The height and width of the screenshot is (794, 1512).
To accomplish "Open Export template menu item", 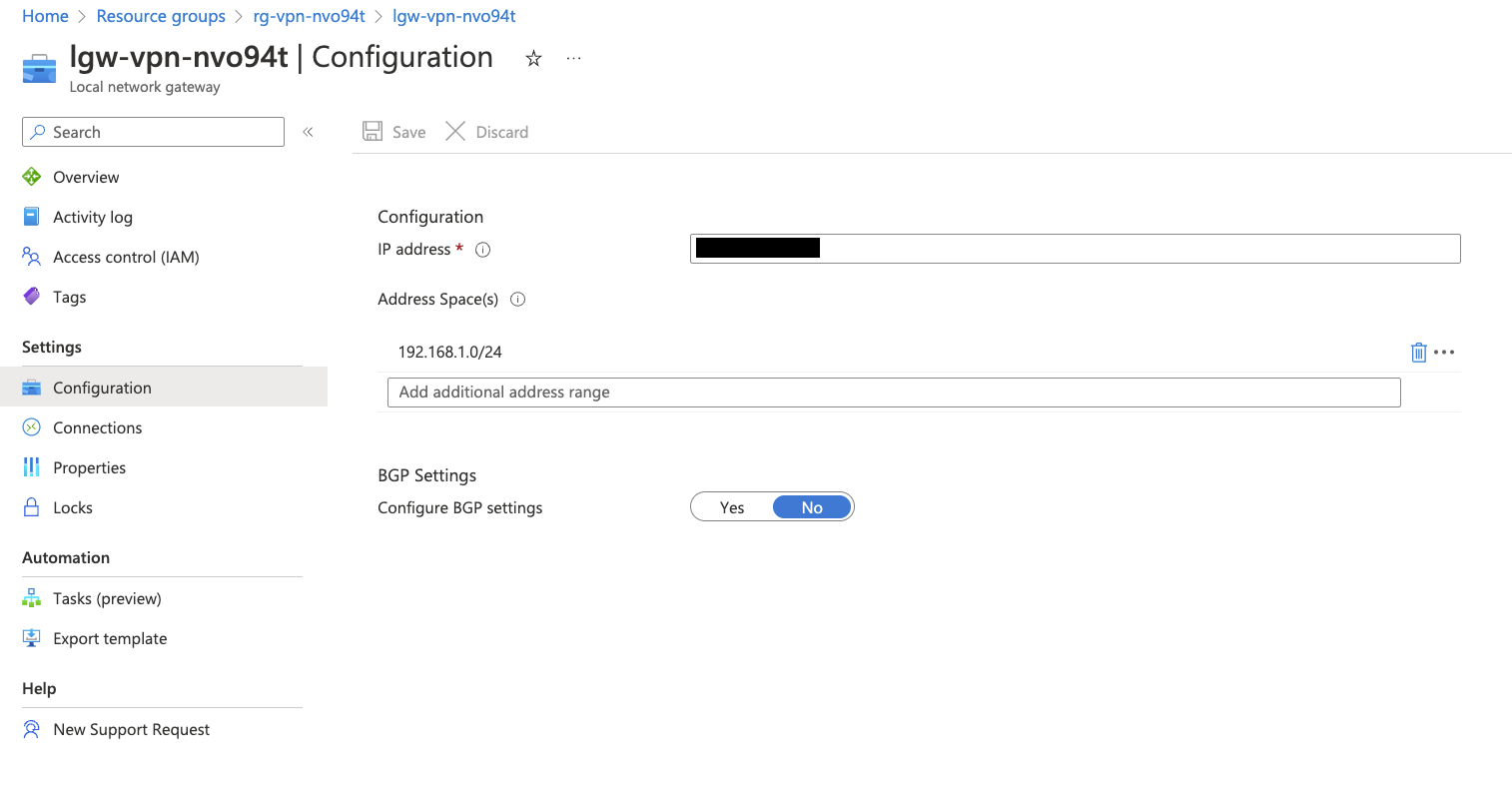I will point(110,638).
